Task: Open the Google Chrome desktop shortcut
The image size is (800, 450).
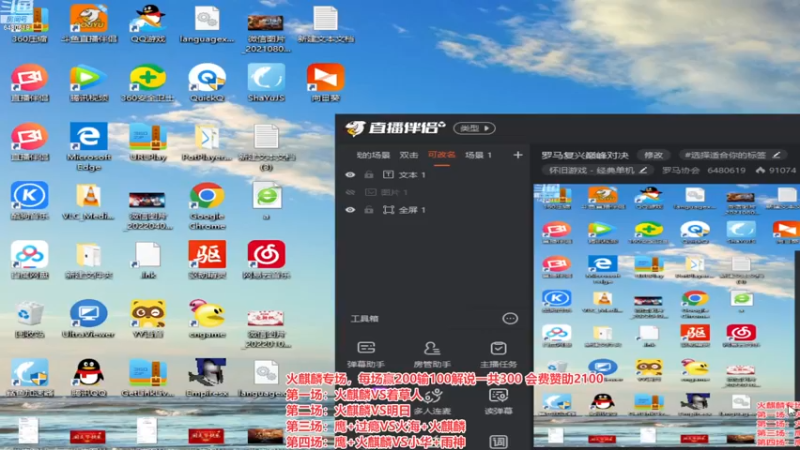Action: pos(207,206)
